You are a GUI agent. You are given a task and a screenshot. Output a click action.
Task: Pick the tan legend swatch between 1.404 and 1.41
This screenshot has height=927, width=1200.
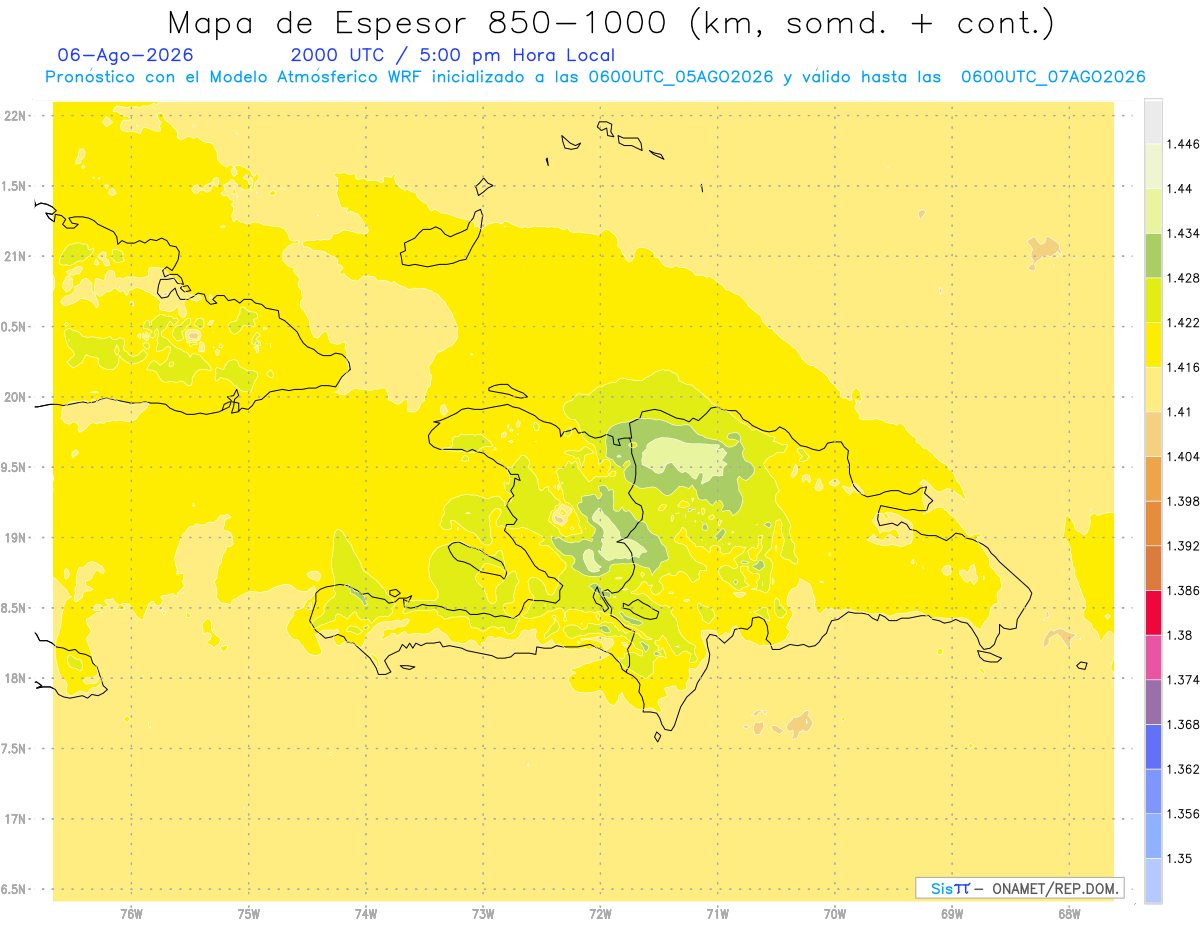coord(1153,434)
